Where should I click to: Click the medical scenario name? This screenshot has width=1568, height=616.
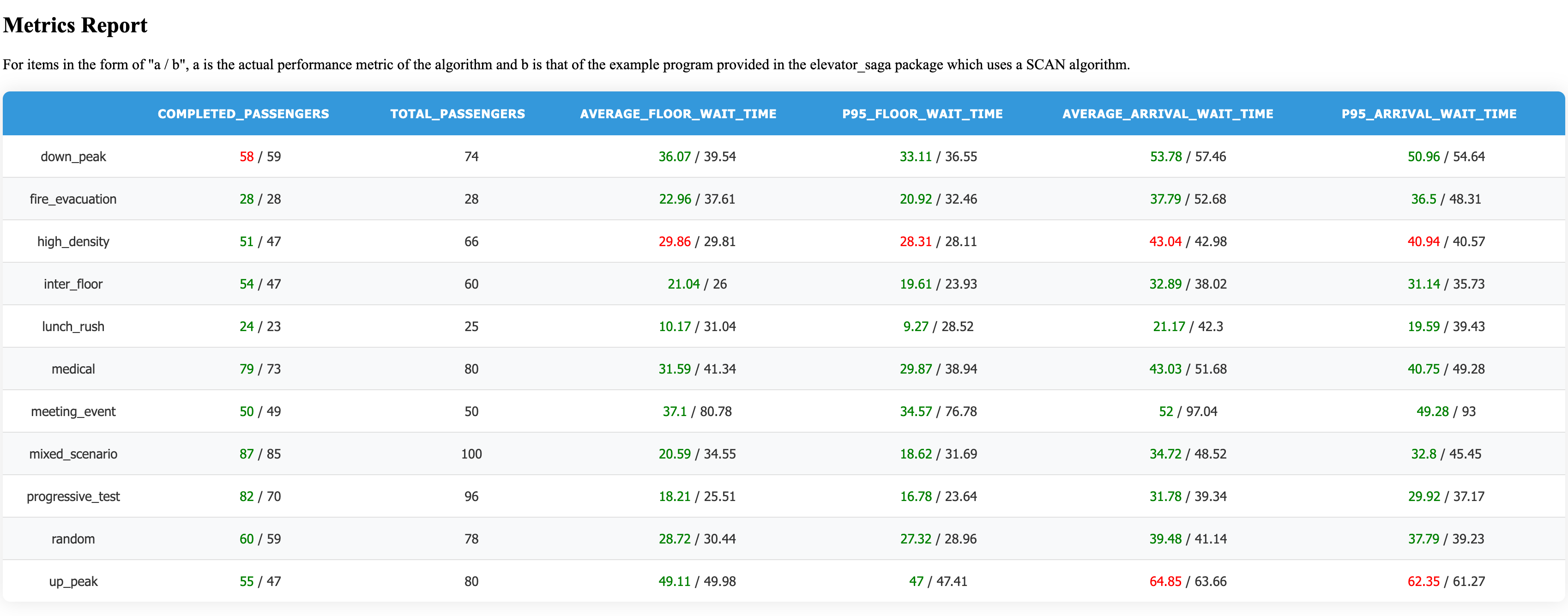tap(73, 369)
